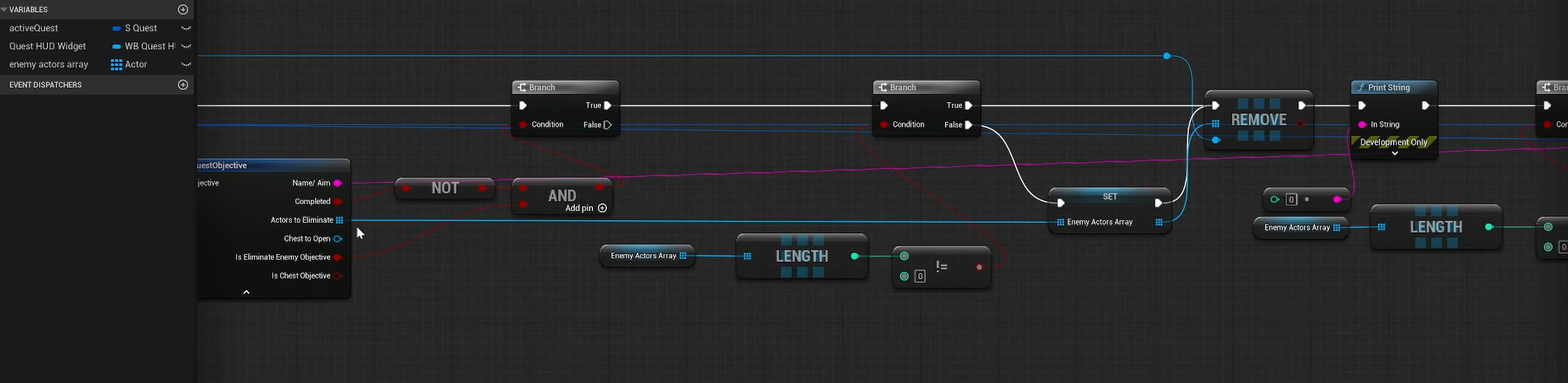Click Condition pin of first Branch
The height and width of the screenshot is (383, 1568).
[523, 125]
